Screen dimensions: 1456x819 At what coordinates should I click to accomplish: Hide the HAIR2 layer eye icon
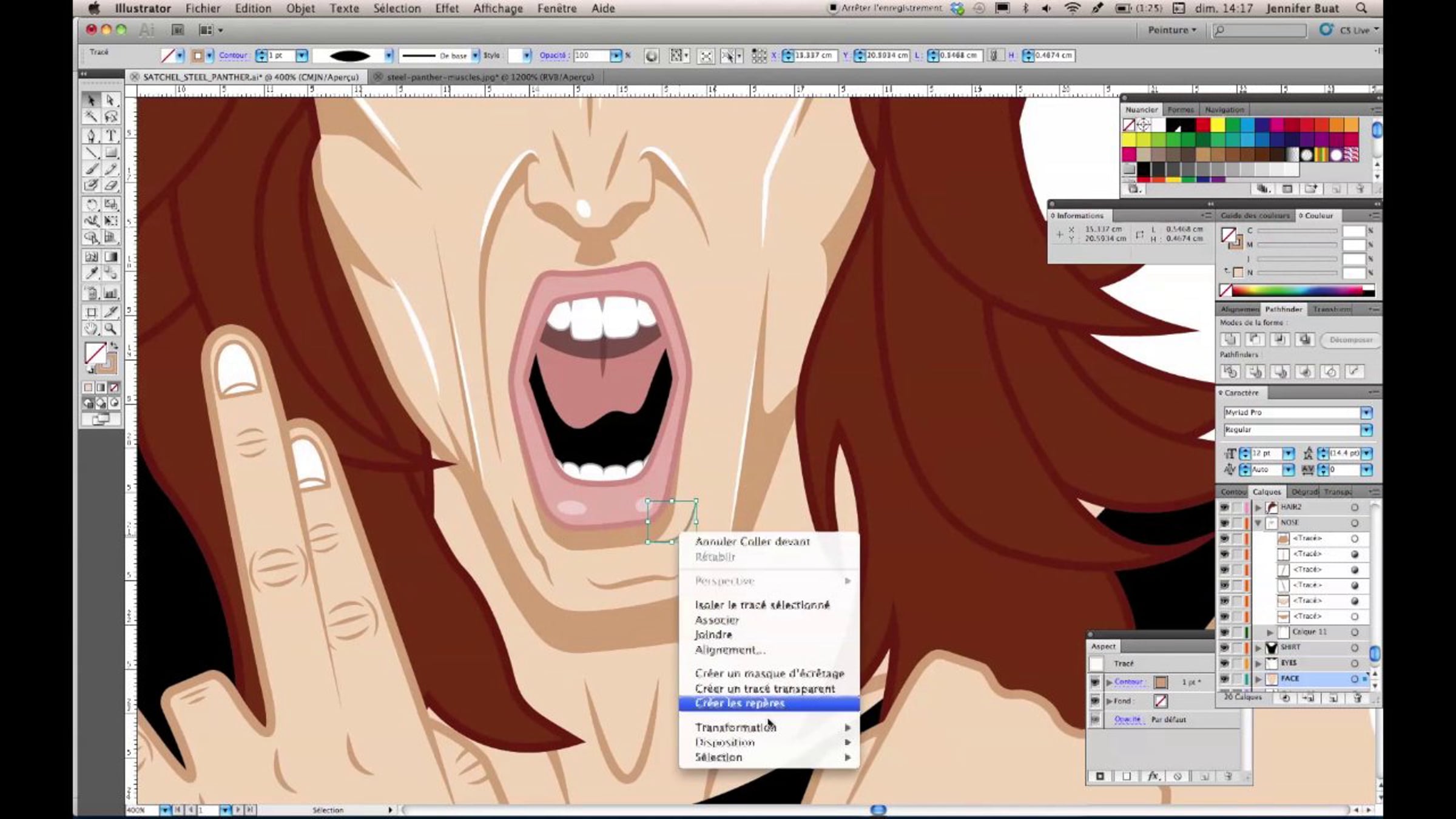tap(1224, 507)
